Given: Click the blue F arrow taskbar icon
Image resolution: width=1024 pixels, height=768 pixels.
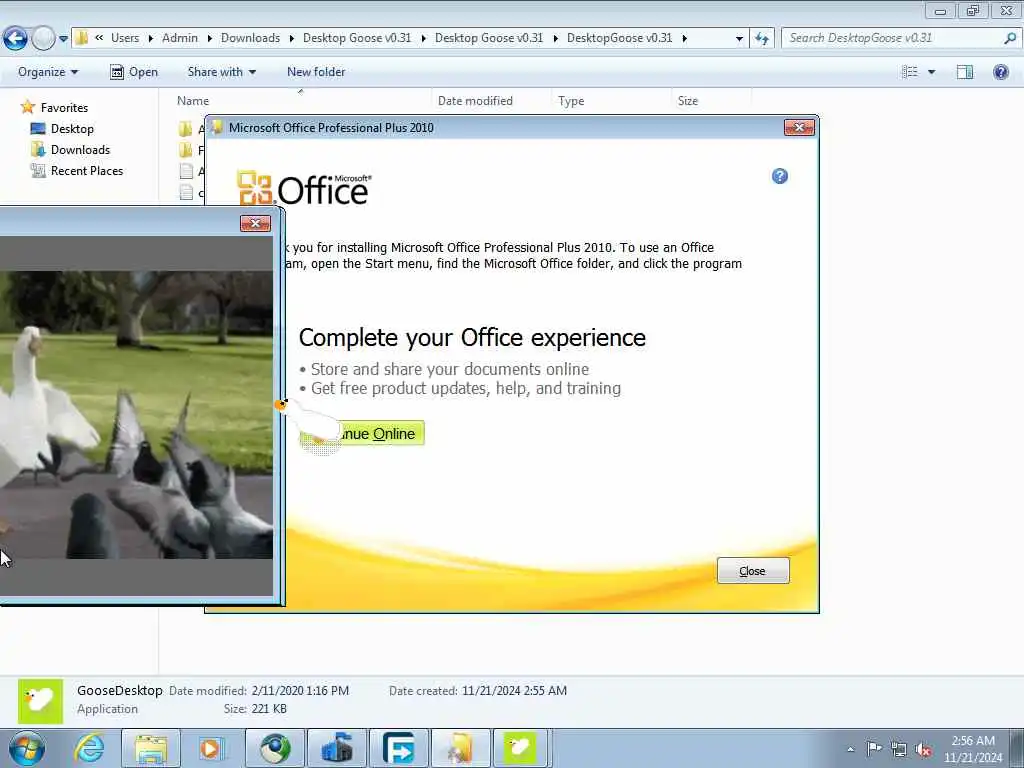Looking at the screenshot, I should coord(398,748).
